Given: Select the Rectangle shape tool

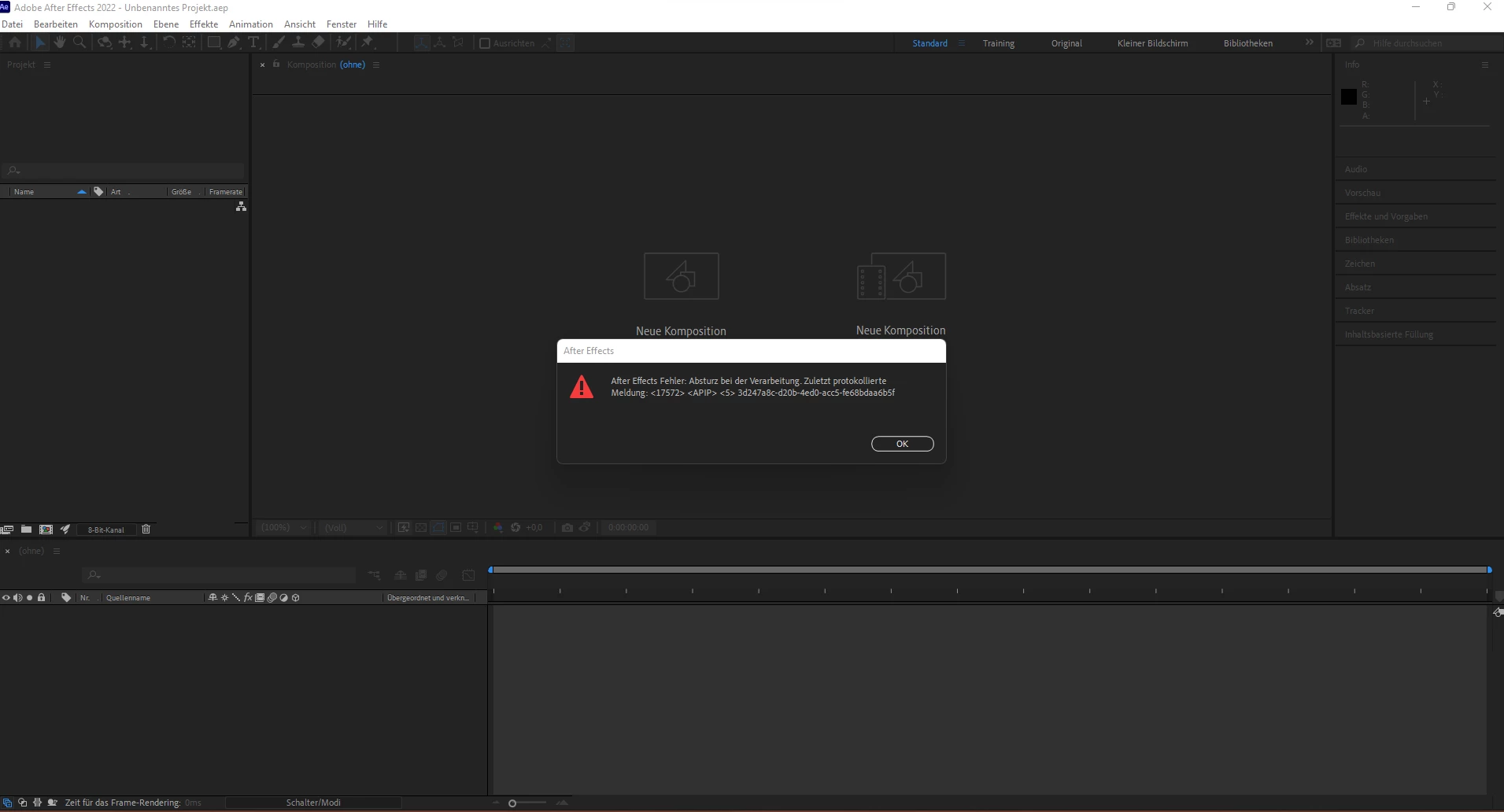Looking at the screenshot, I should pos(213,42).
